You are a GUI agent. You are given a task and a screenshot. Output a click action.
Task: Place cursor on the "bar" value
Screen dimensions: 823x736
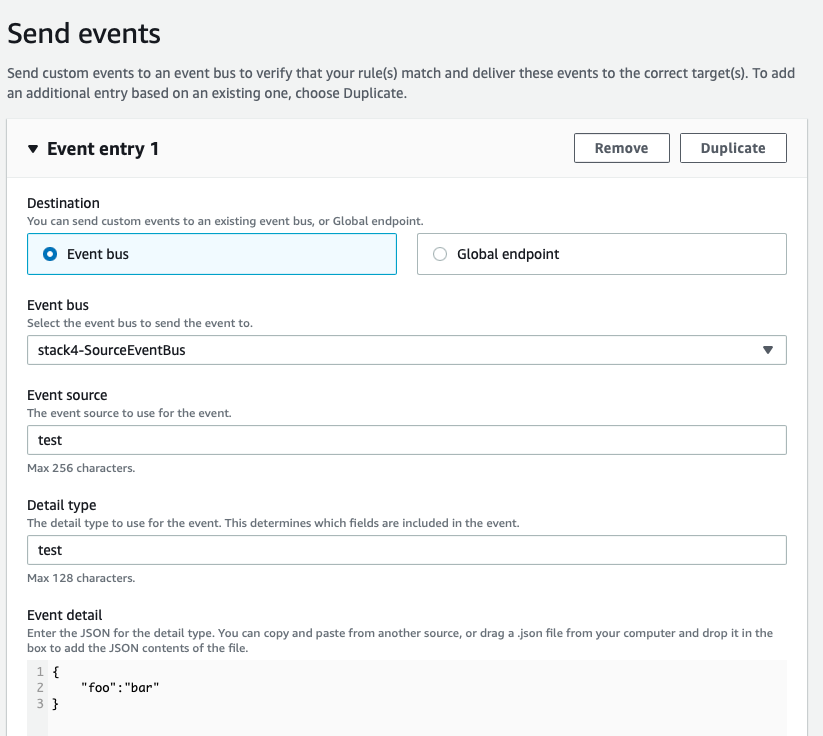(141, 688)
